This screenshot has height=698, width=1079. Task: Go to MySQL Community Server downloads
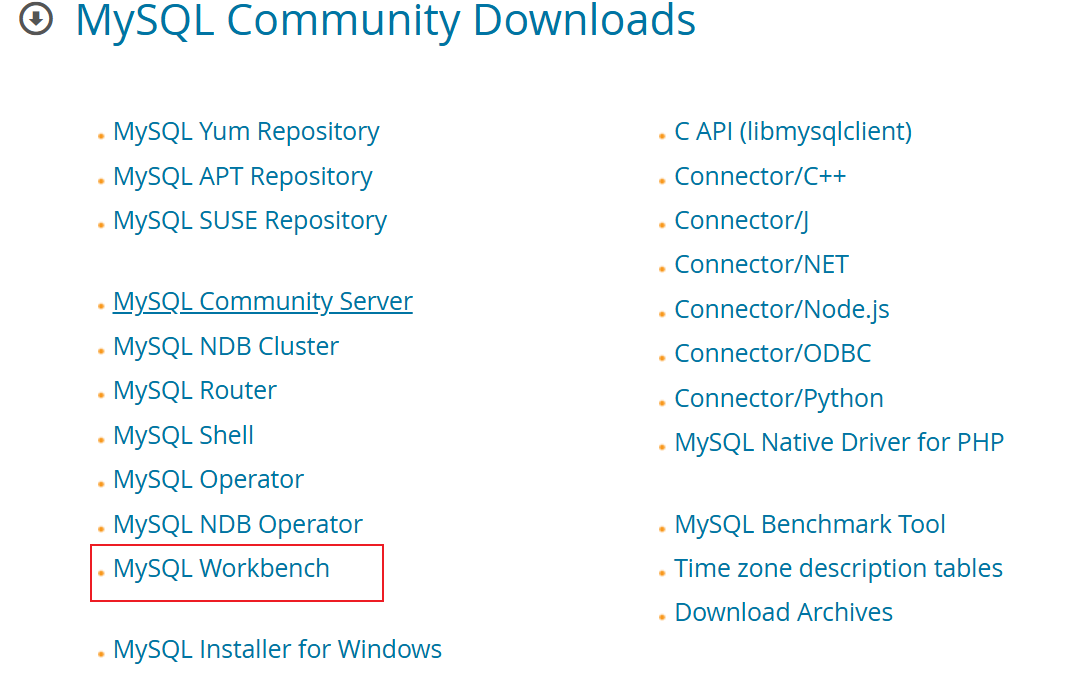pyautogui.click(x=263, y=302)
